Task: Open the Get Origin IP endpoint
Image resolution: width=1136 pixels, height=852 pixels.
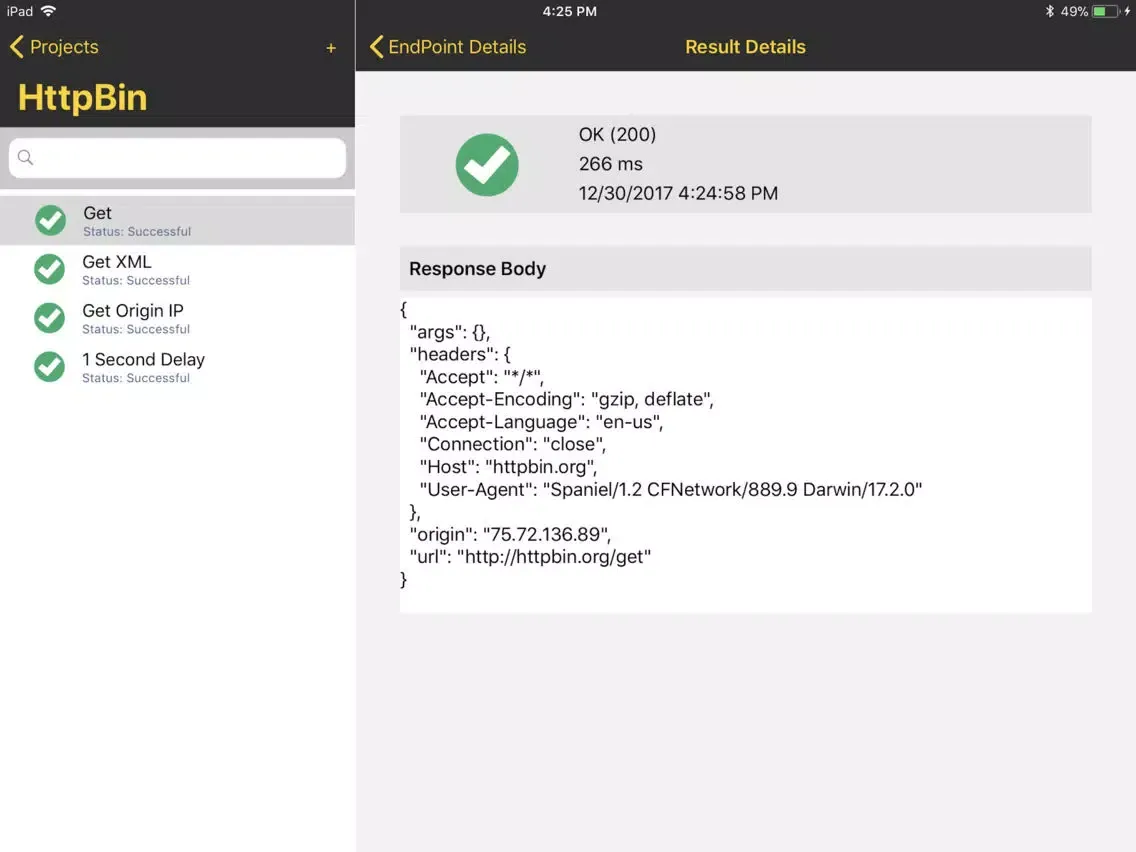Action: click(x=178, y=318)
